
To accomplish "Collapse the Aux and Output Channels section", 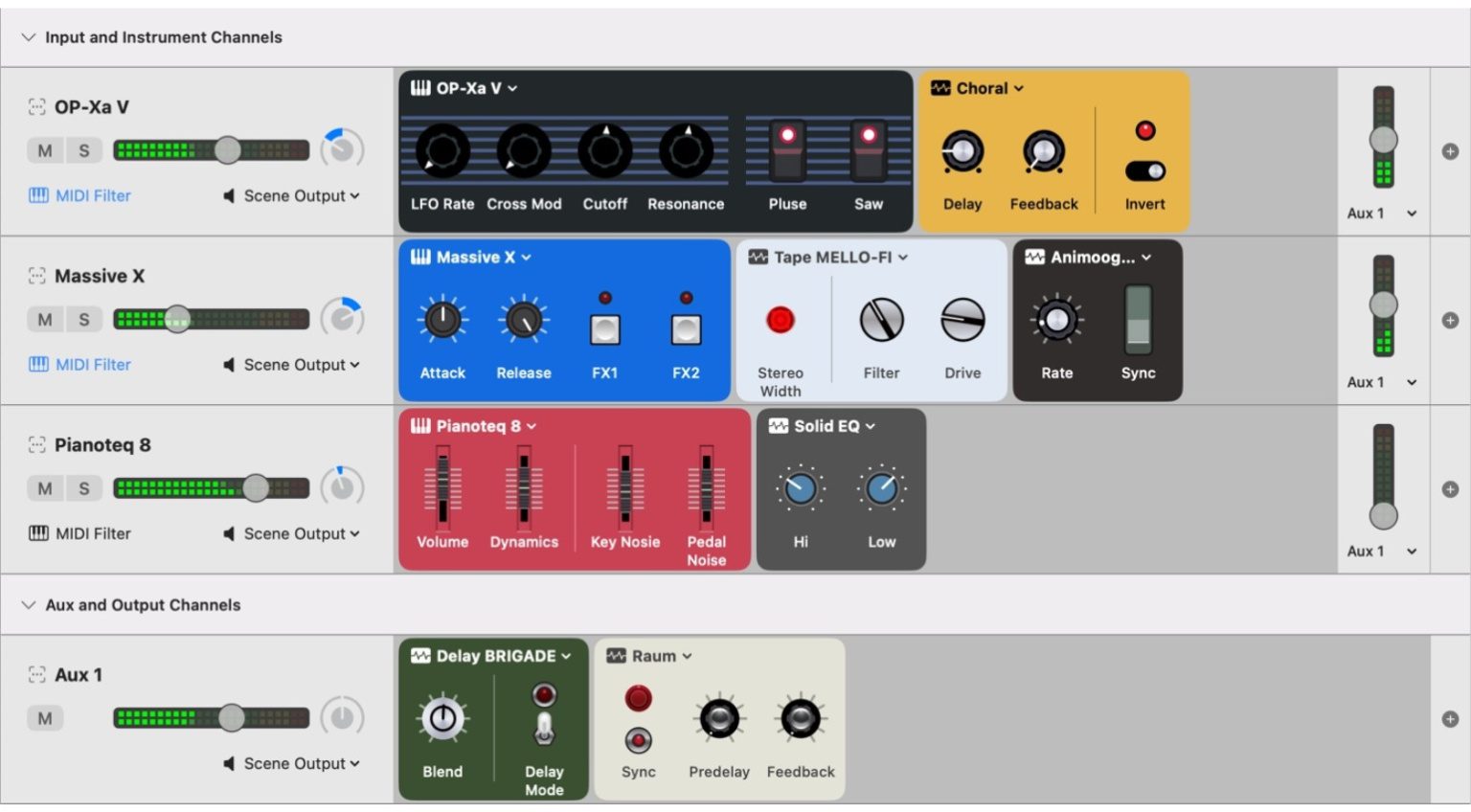I will (x=28, y=605).
